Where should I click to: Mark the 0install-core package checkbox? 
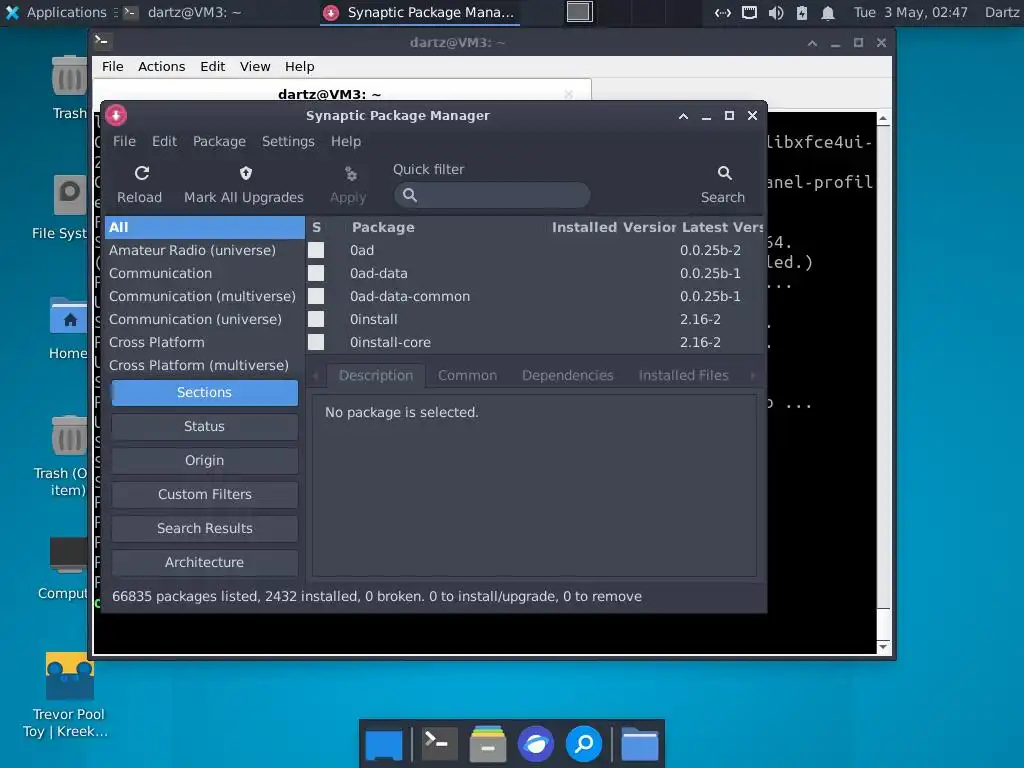pyautogui.click(x=316, y=342)
